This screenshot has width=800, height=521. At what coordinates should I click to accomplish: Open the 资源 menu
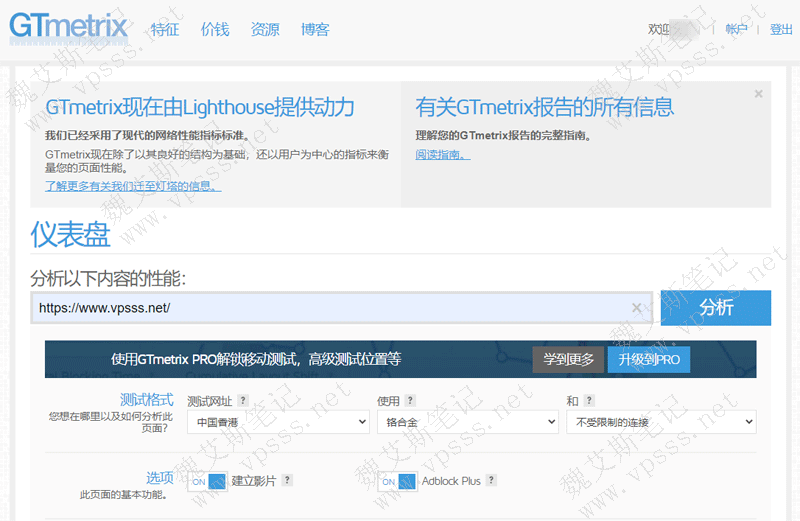click(265, 30)
